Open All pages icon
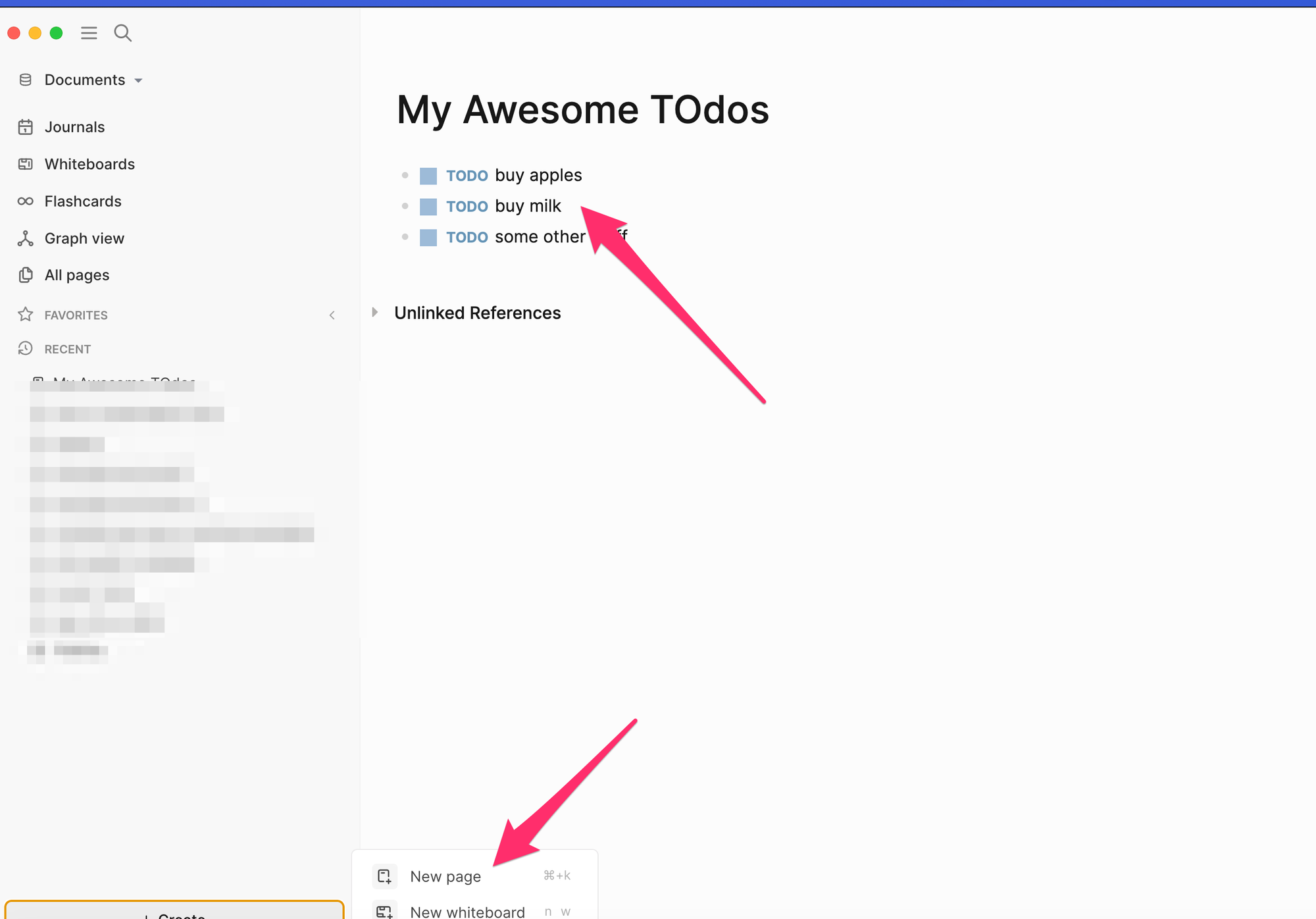Viewport: 1316px width, 919px height. [x=26, y=275]
